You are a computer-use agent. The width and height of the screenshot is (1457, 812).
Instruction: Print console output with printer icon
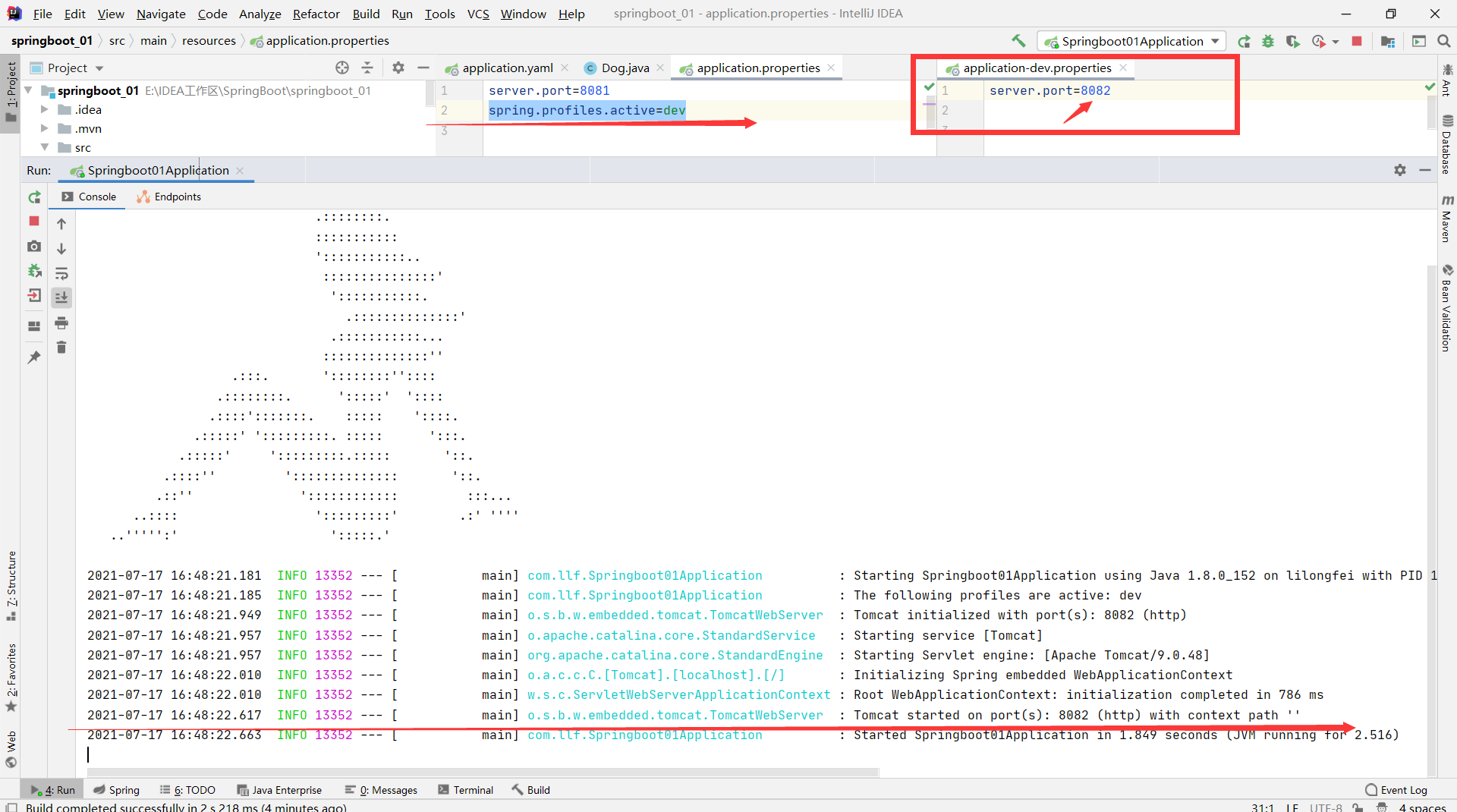[61, 323]
